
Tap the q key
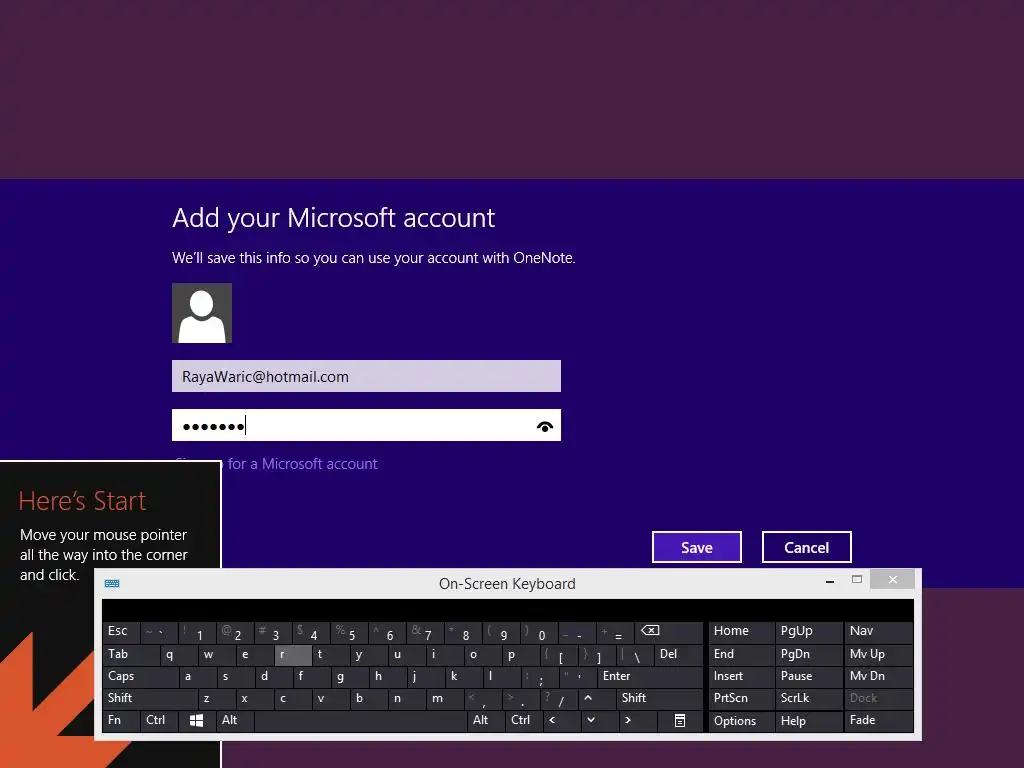(178, 654)
